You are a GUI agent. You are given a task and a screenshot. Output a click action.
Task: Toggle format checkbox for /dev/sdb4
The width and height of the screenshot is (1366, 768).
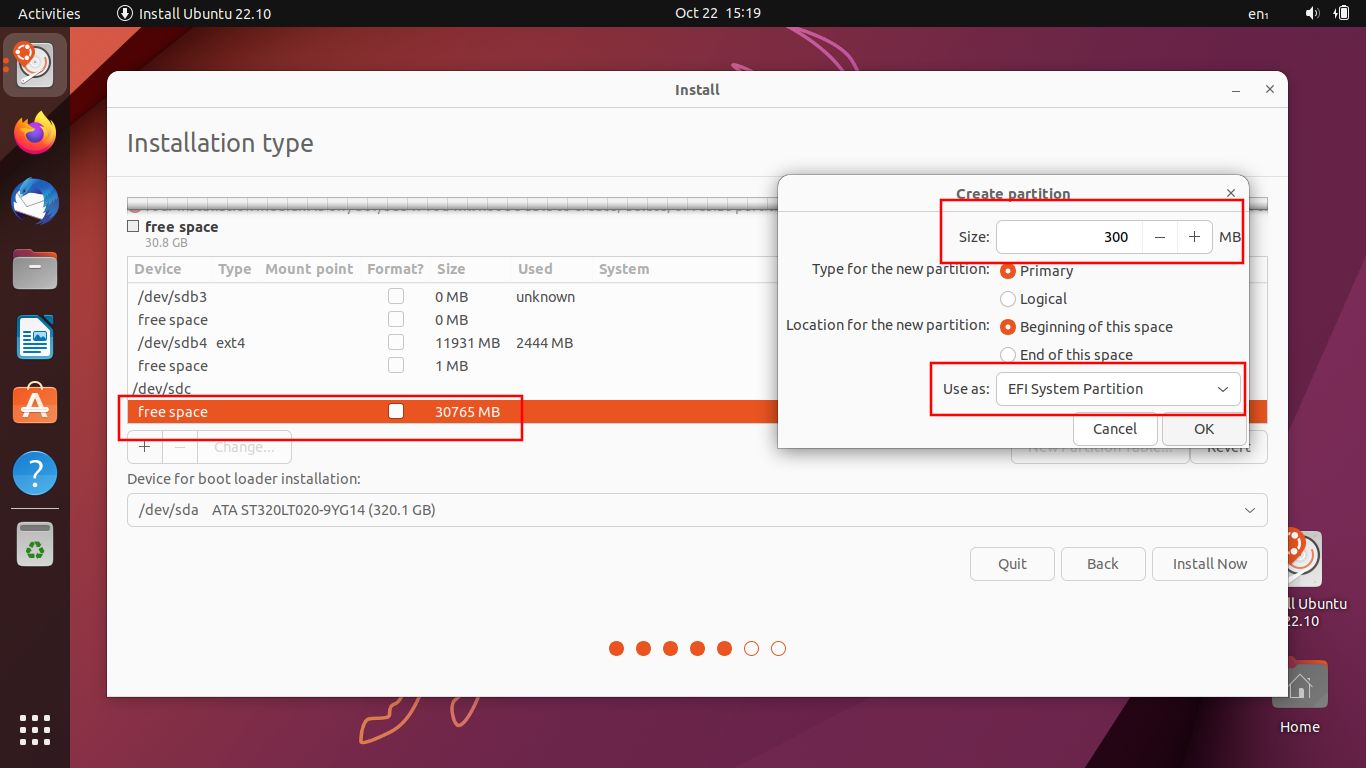396,342
